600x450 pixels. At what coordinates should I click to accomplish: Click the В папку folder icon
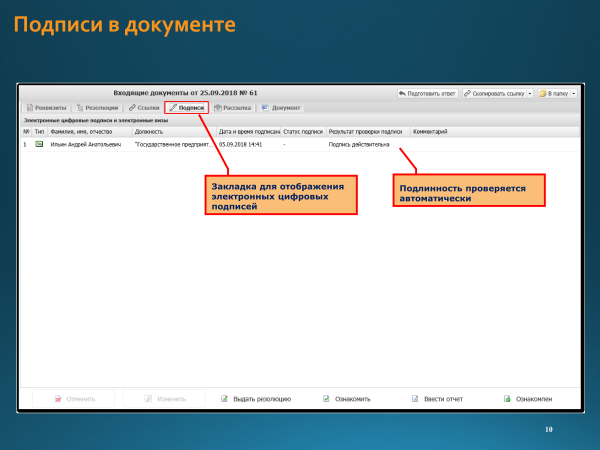click(543, 93)
